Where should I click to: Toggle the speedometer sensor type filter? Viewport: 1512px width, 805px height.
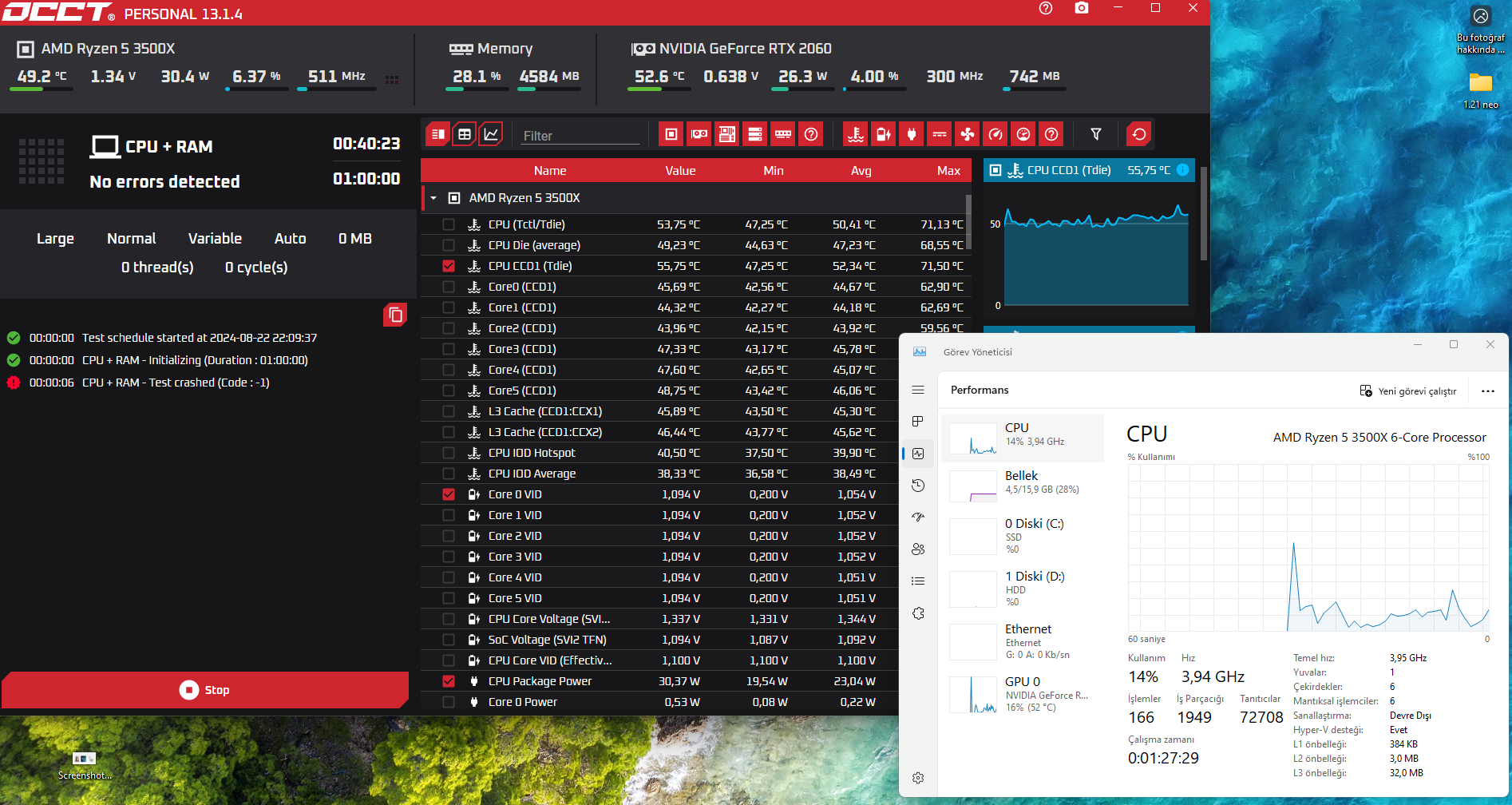pyautogui.click(x=995, y=134)
